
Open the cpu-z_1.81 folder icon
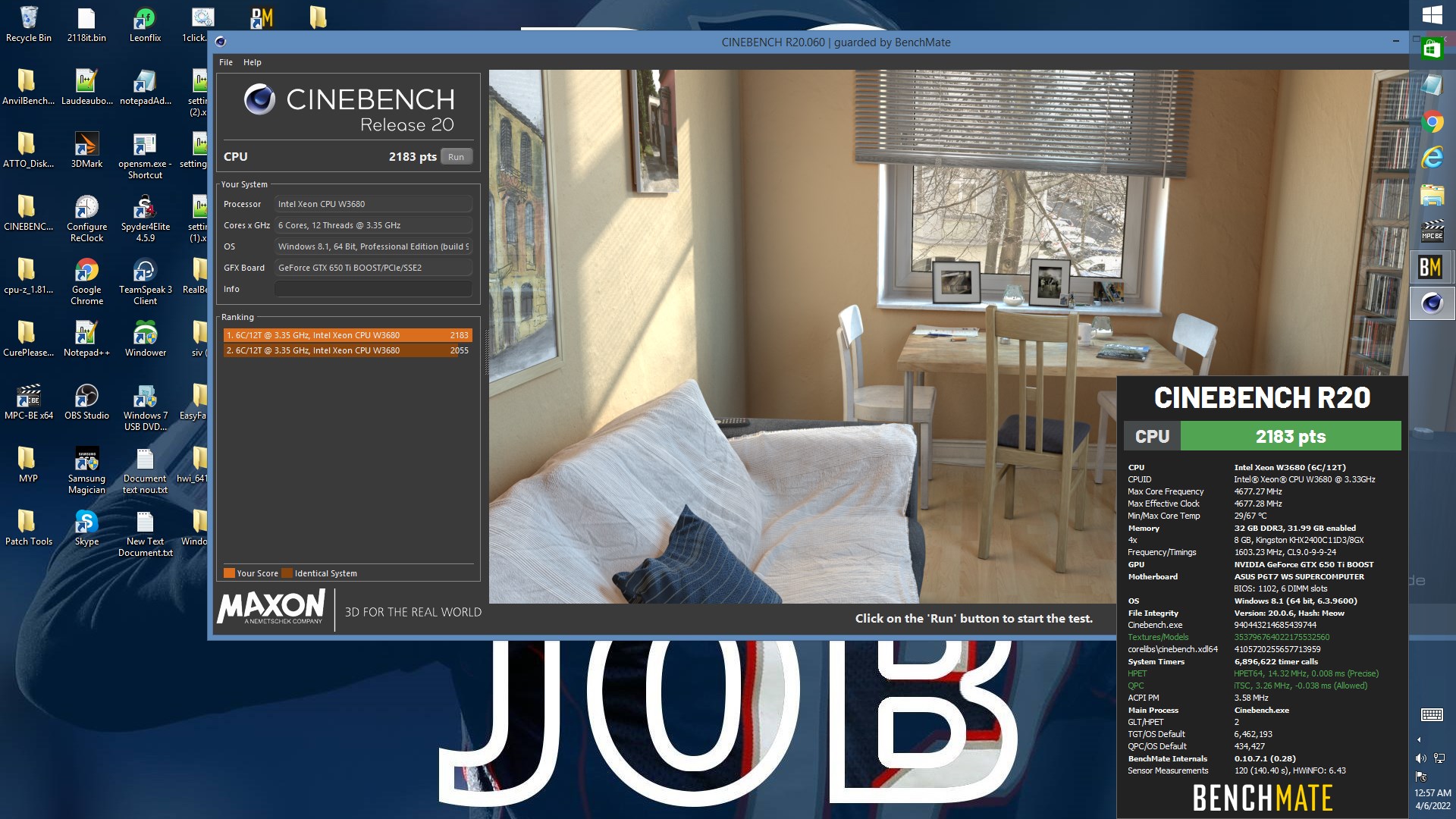[x=28, y=275]
